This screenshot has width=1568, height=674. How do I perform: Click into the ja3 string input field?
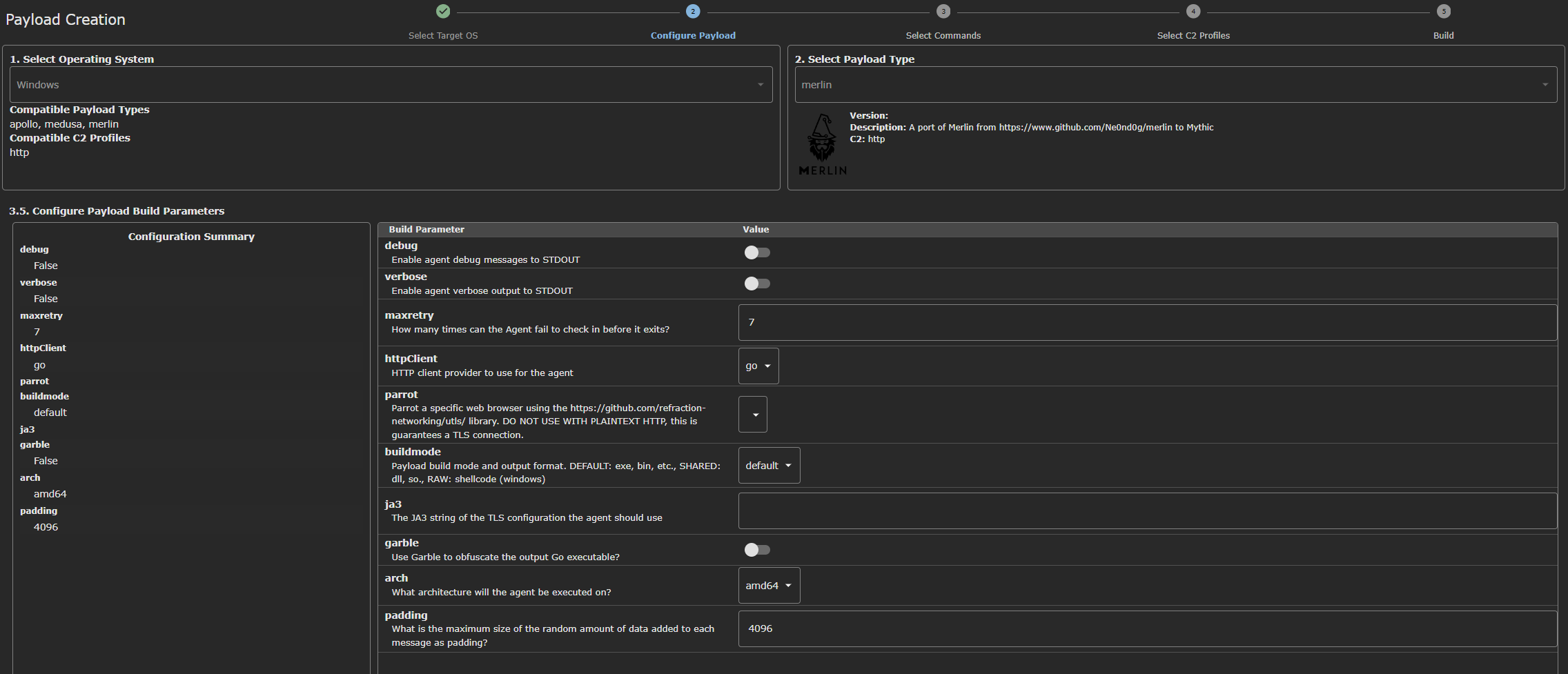point(1146,511)
